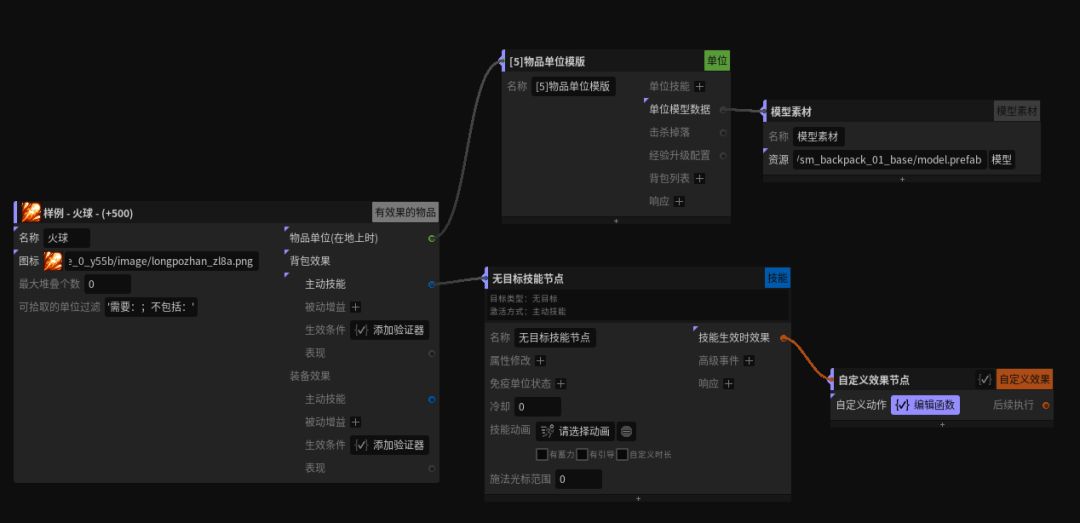Add an 属性修改 entry with plus

(541, 360)
